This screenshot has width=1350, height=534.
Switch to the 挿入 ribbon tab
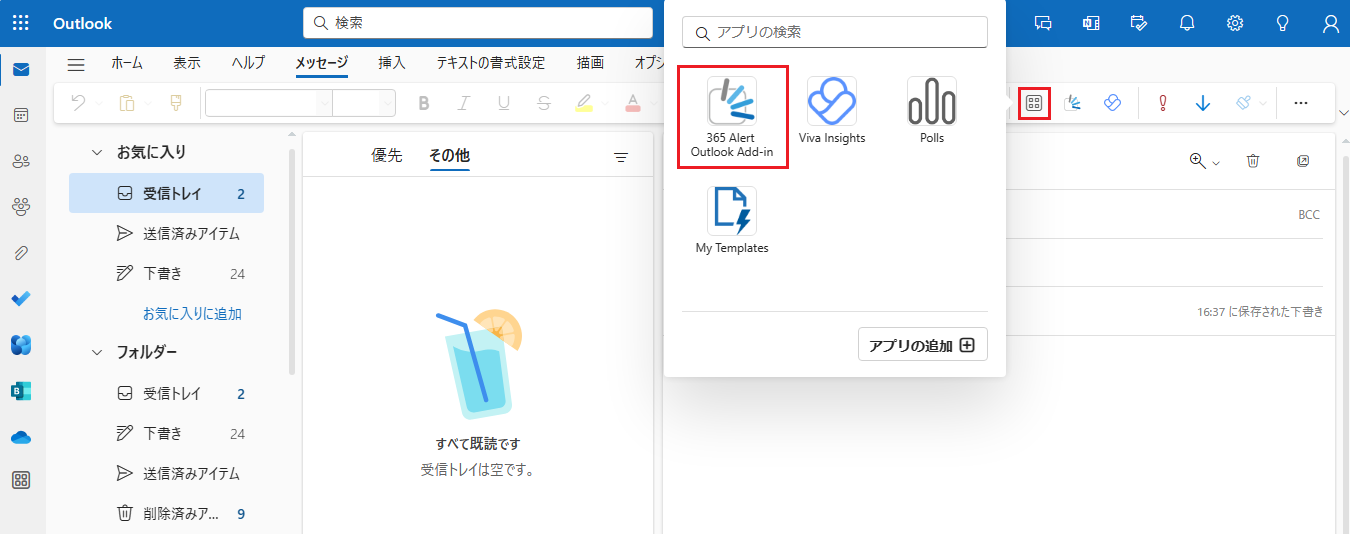pos(392,63)
